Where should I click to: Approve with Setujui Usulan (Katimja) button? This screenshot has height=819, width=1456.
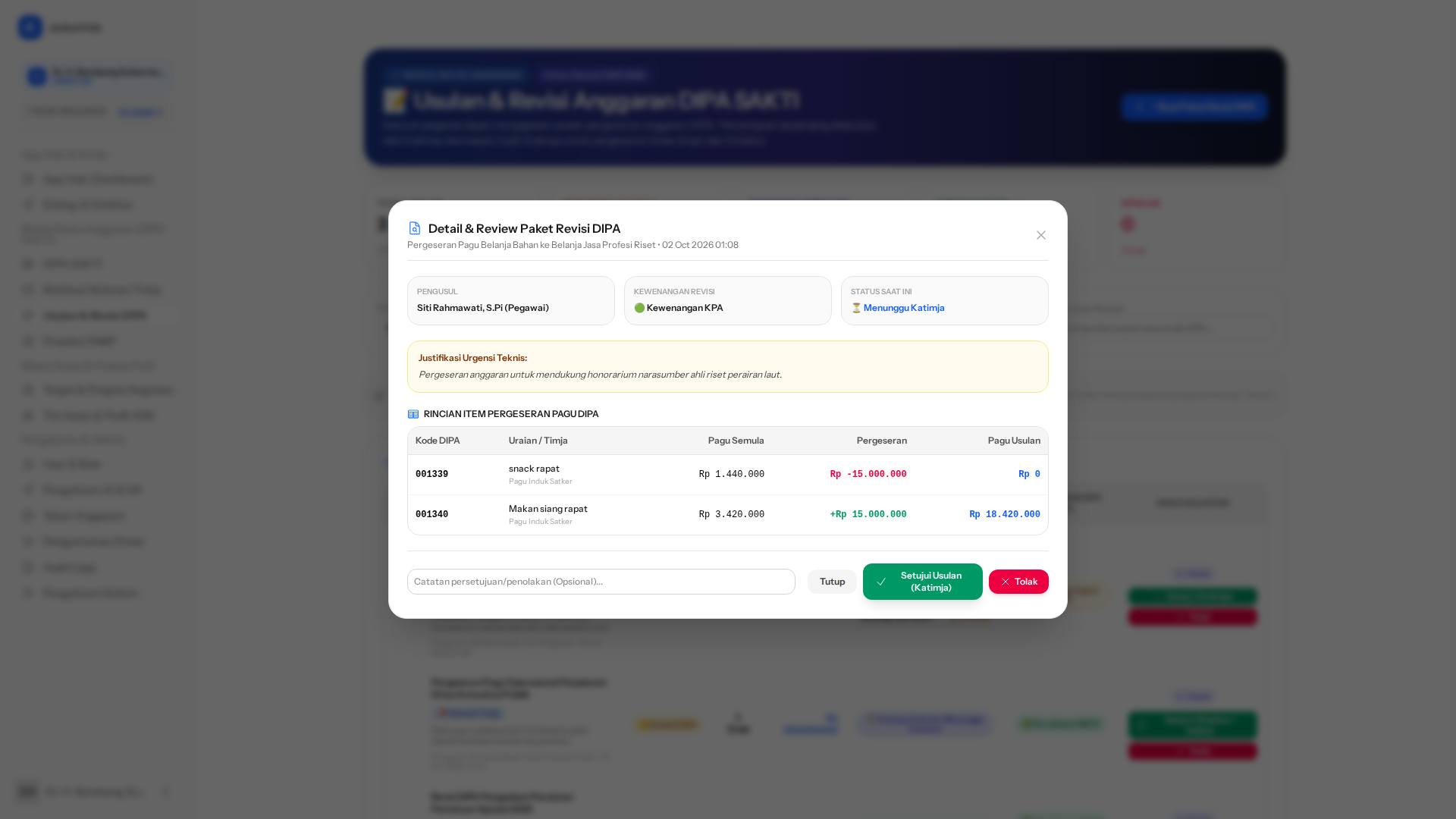(922, 582)
